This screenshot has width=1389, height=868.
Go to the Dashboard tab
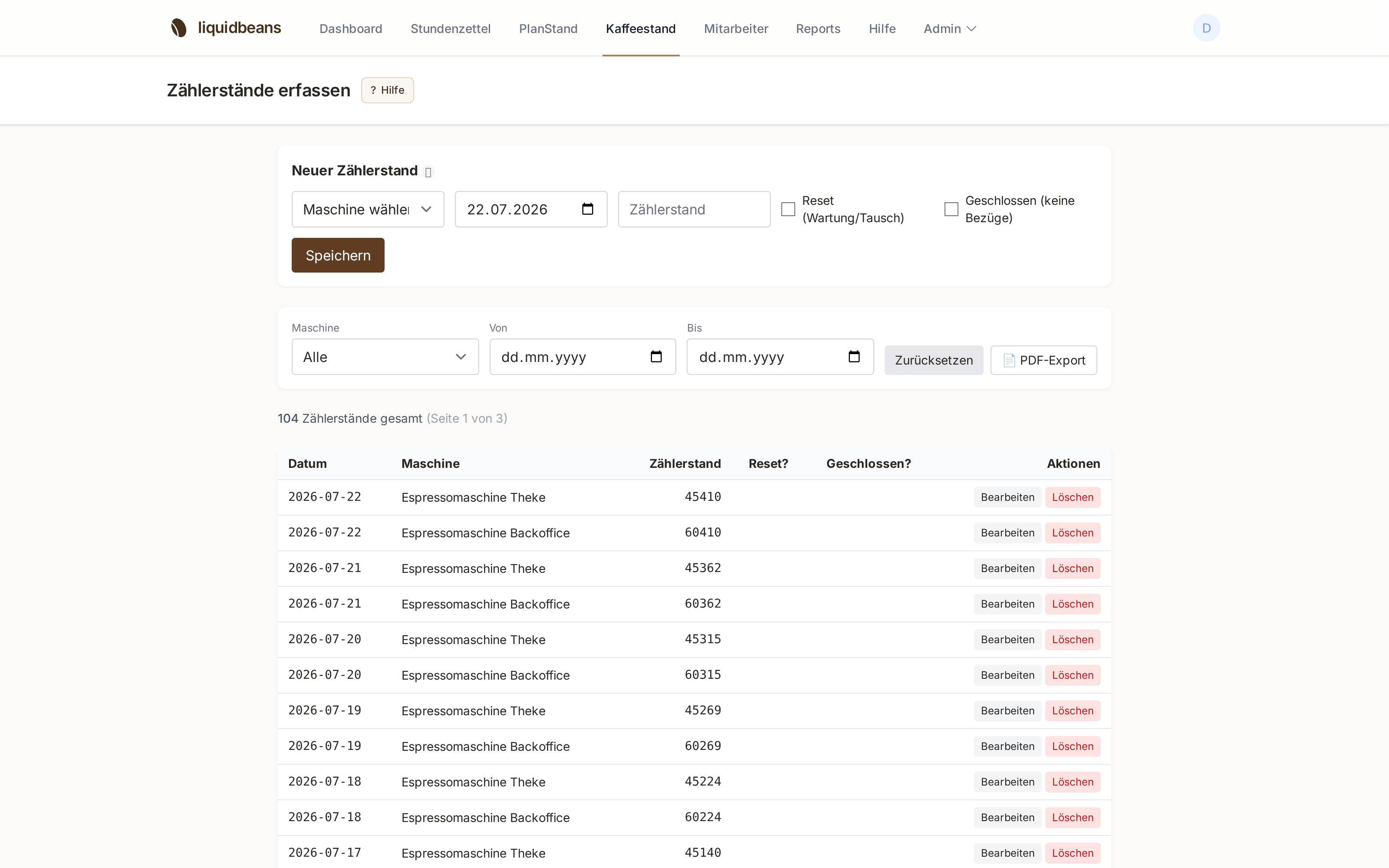(x=351, y=29)
